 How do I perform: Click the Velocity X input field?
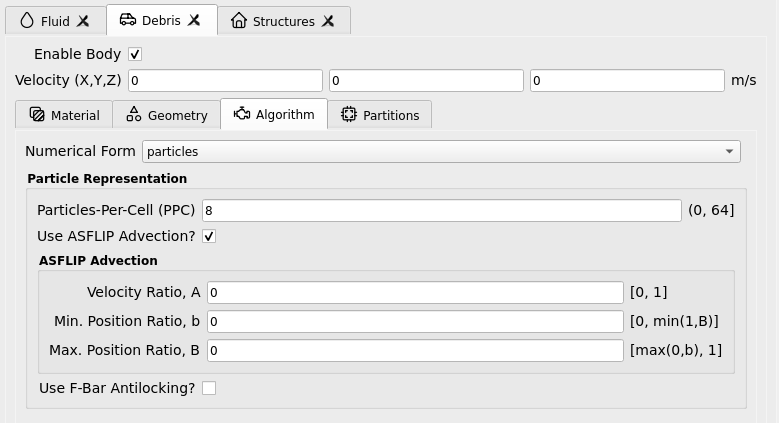point(226,81)
